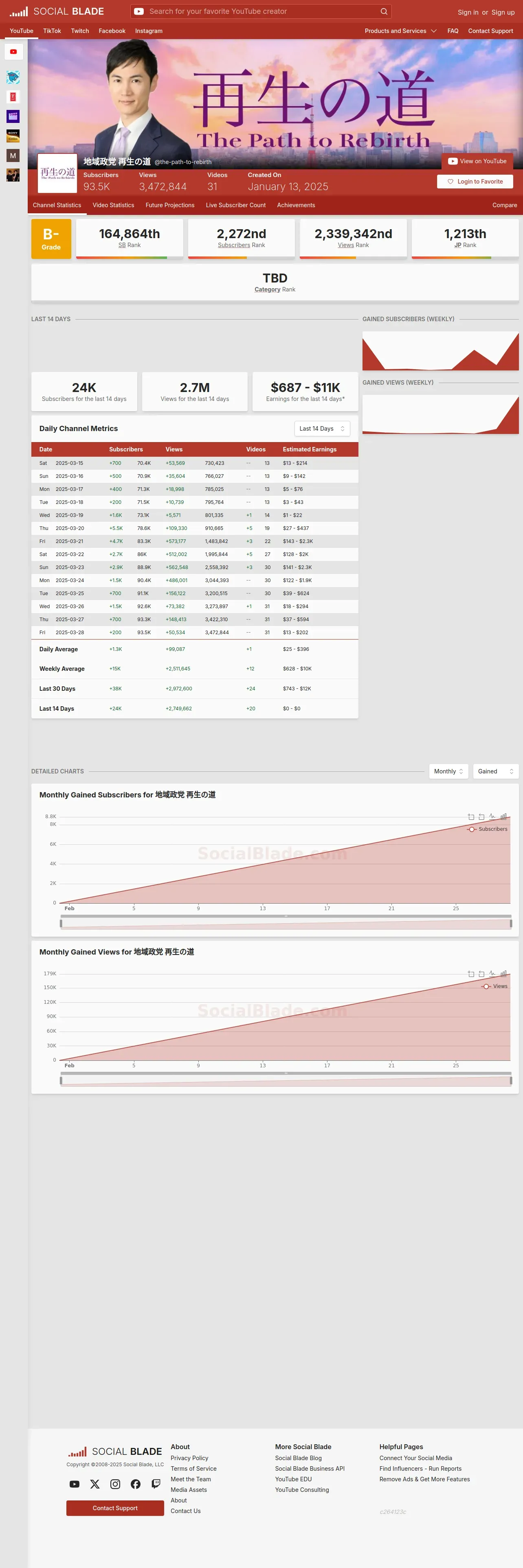Click the left handle of Subscribers chart range slider
The image size is (523, 1568).
click(61, 923)
